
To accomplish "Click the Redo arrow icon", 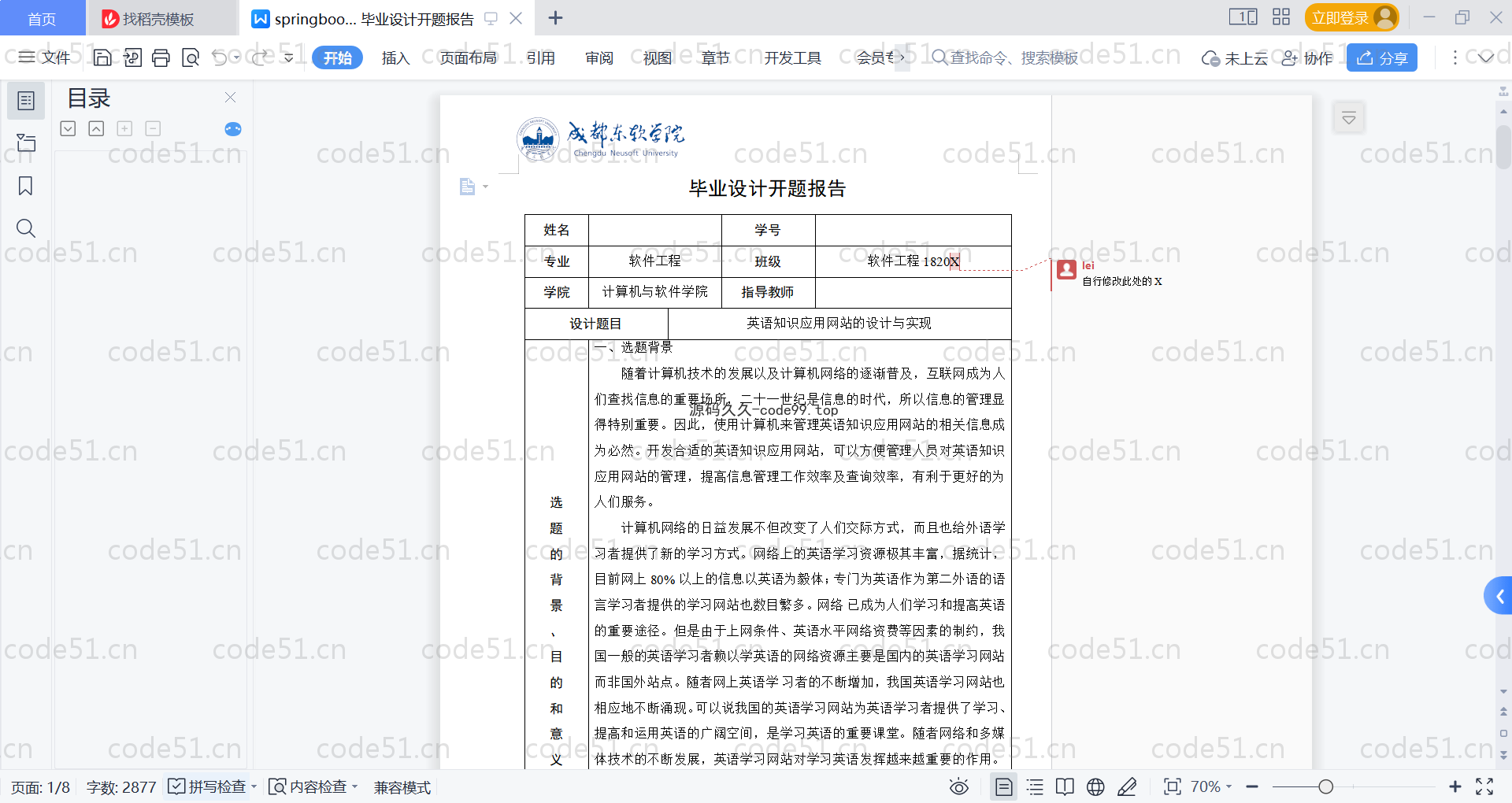I will (261, 57).
